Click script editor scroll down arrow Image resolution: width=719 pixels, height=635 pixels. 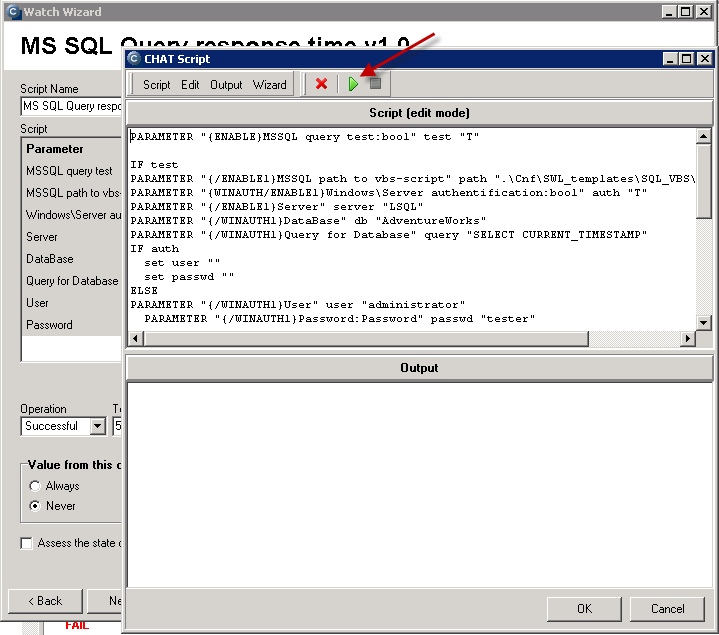coord(703,322)
